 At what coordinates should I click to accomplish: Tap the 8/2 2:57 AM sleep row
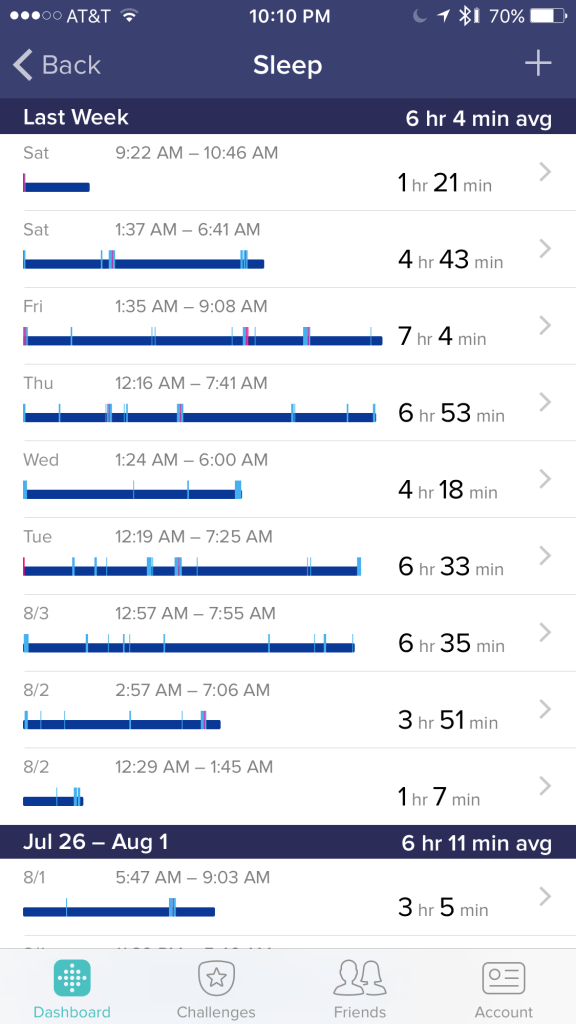click(x=288, y=709)
